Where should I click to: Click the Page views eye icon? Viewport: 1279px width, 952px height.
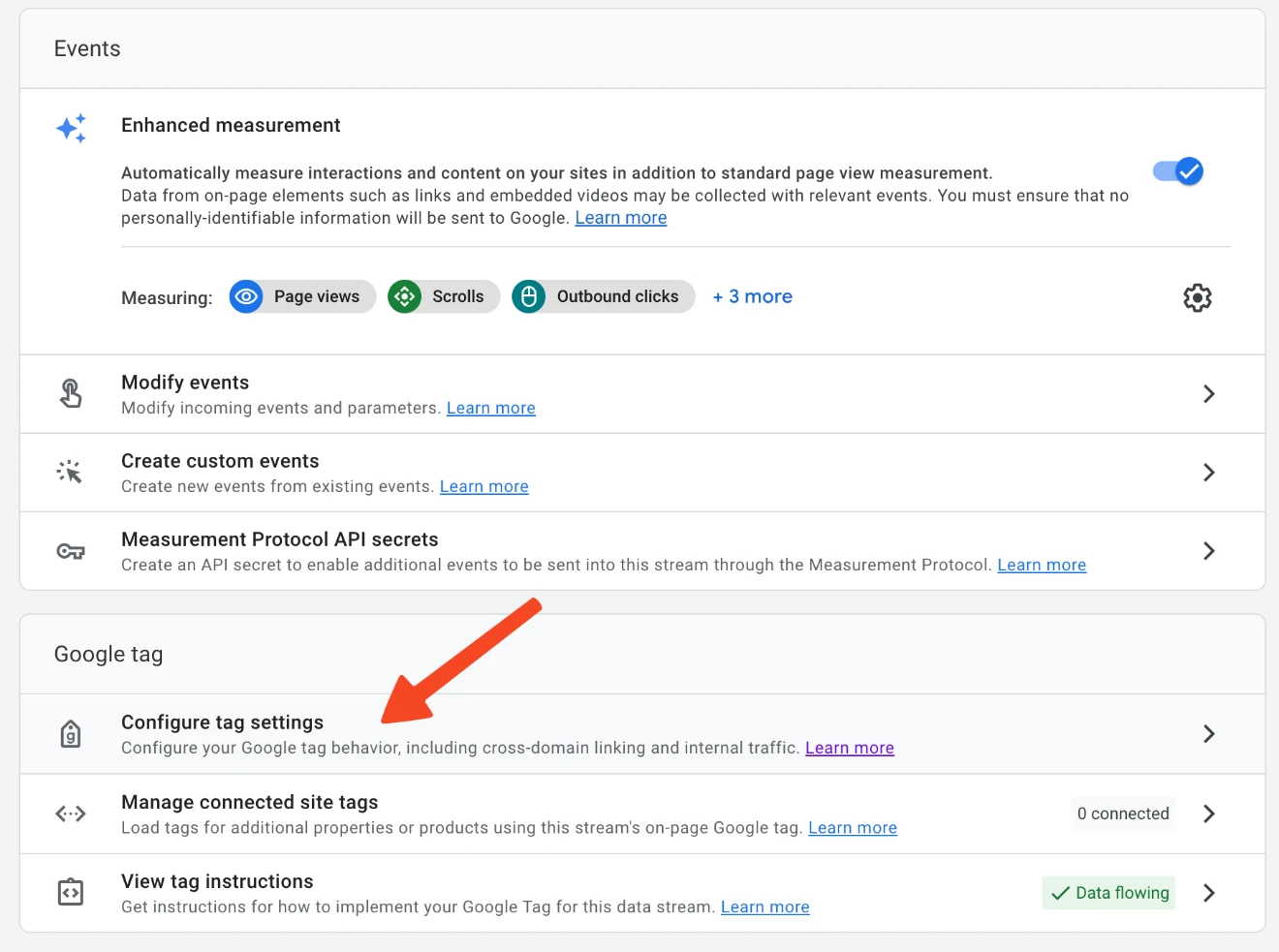tap(246, 296)
